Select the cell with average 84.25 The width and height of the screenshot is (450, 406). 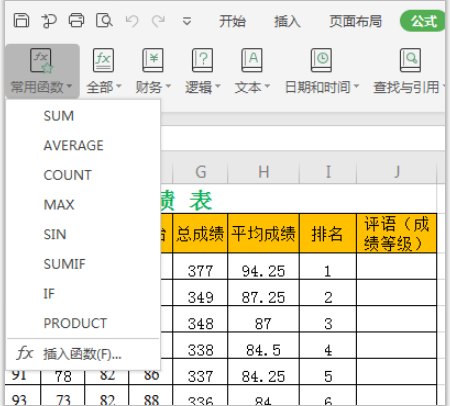click(x=264, y=372)
